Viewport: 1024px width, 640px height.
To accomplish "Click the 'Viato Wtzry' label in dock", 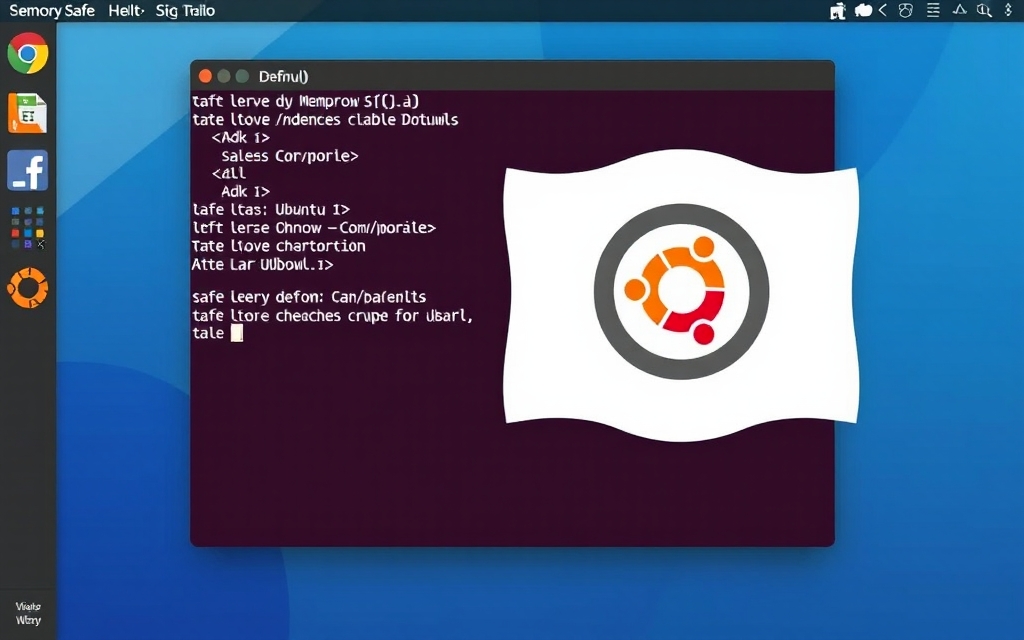I will pyautogui.click(x=28, y=613).
